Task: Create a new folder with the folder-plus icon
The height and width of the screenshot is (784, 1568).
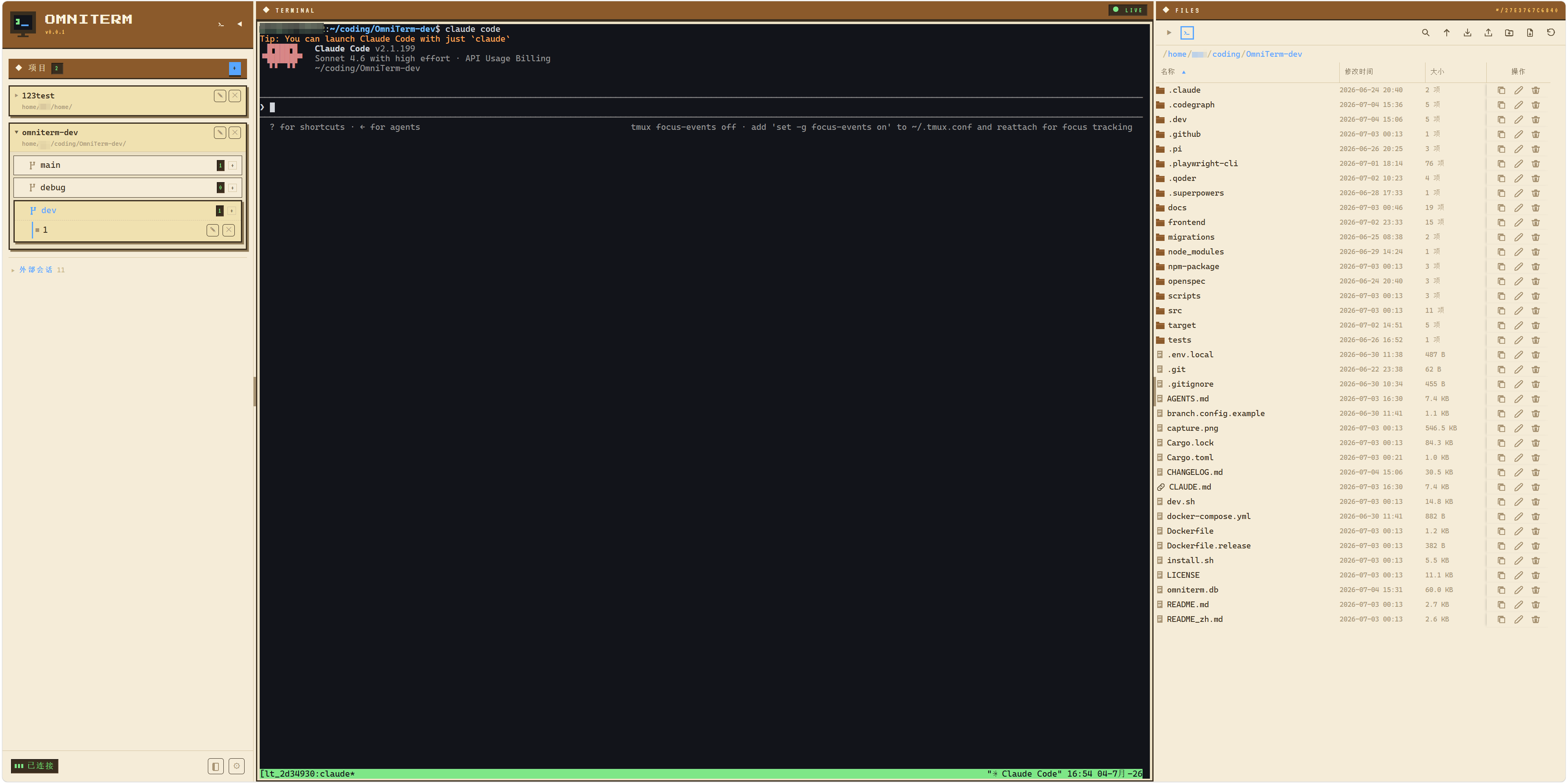Action: [x=1509, y=33]
